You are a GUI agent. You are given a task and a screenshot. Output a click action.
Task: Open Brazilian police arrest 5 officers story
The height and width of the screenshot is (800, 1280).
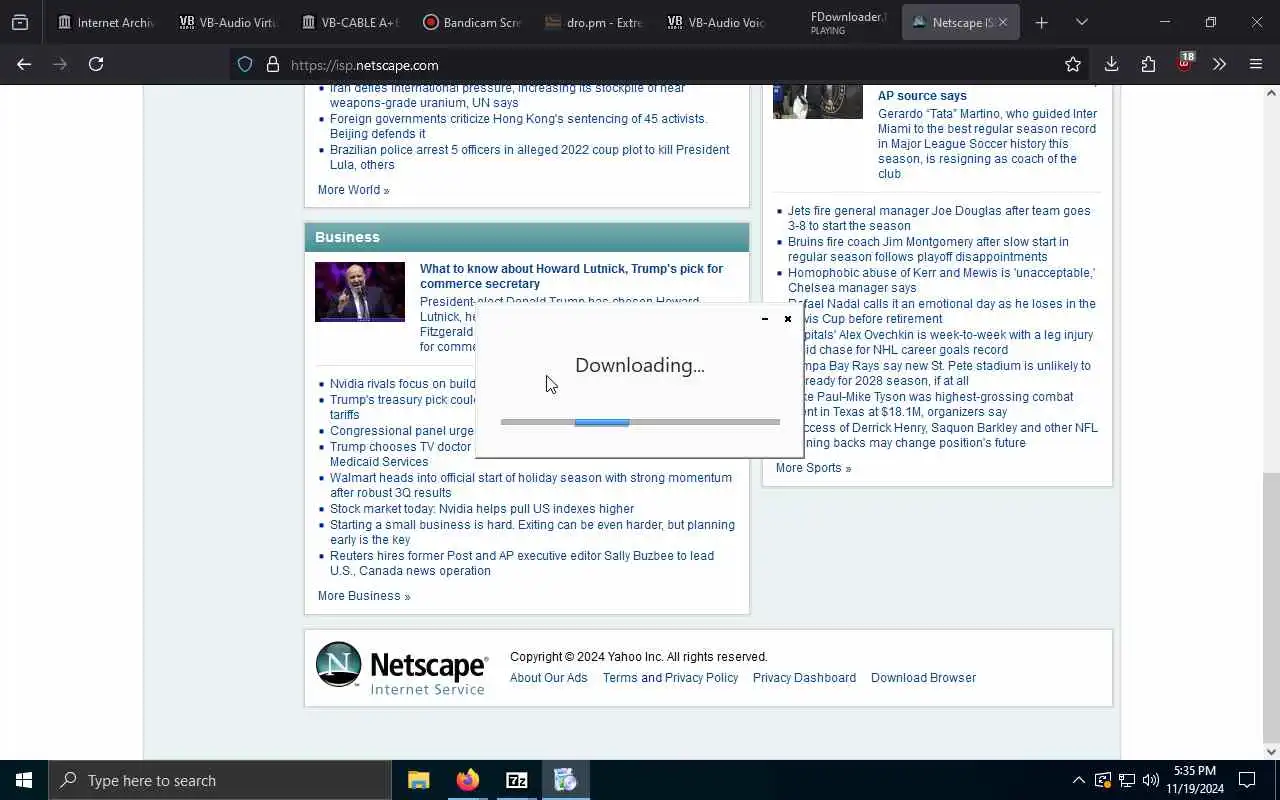pos(530,157)
